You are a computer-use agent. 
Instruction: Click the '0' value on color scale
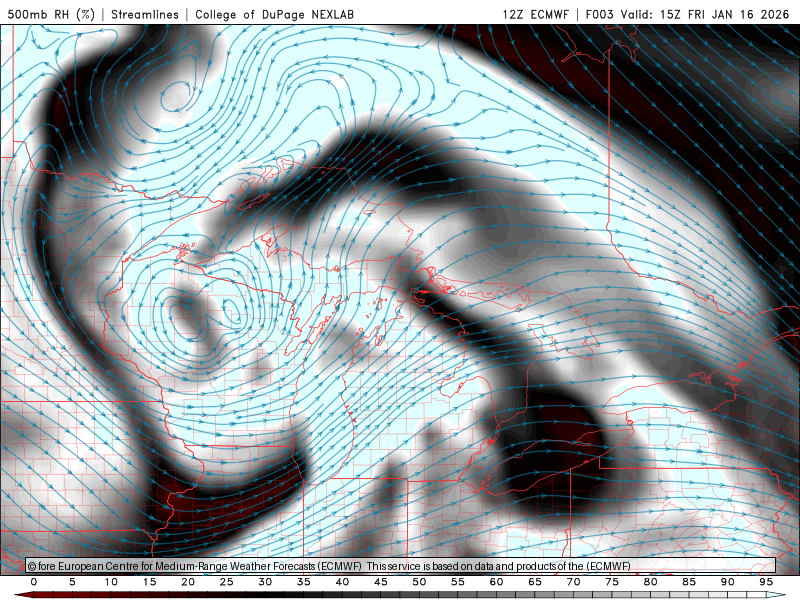(34, 582)
